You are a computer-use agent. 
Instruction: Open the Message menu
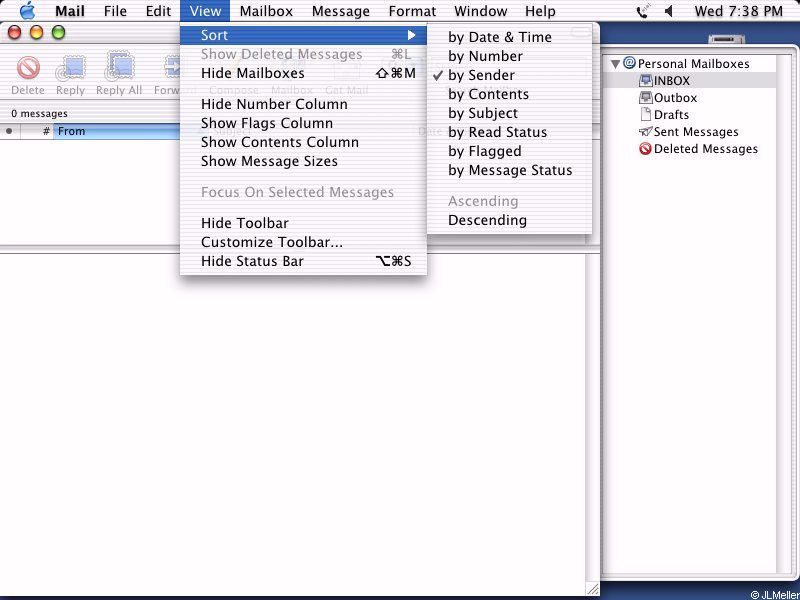point(341,11)
